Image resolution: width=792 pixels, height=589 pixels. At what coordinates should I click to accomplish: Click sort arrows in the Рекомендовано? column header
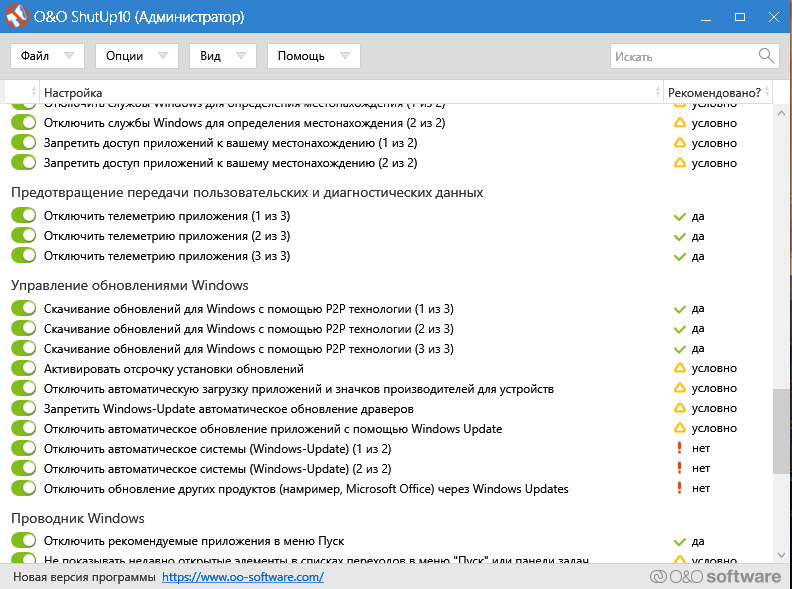pyautogui.click(x=767, y=92)
